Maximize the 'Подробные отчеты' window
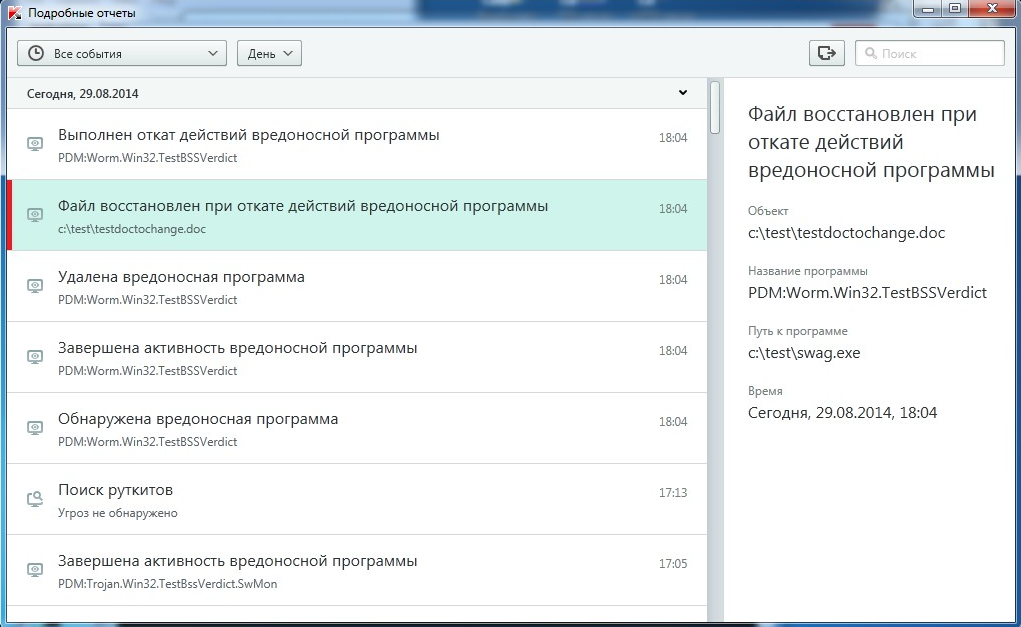Image resolution: width=1021 pixels, height=627 pixels. pos(955,8)
